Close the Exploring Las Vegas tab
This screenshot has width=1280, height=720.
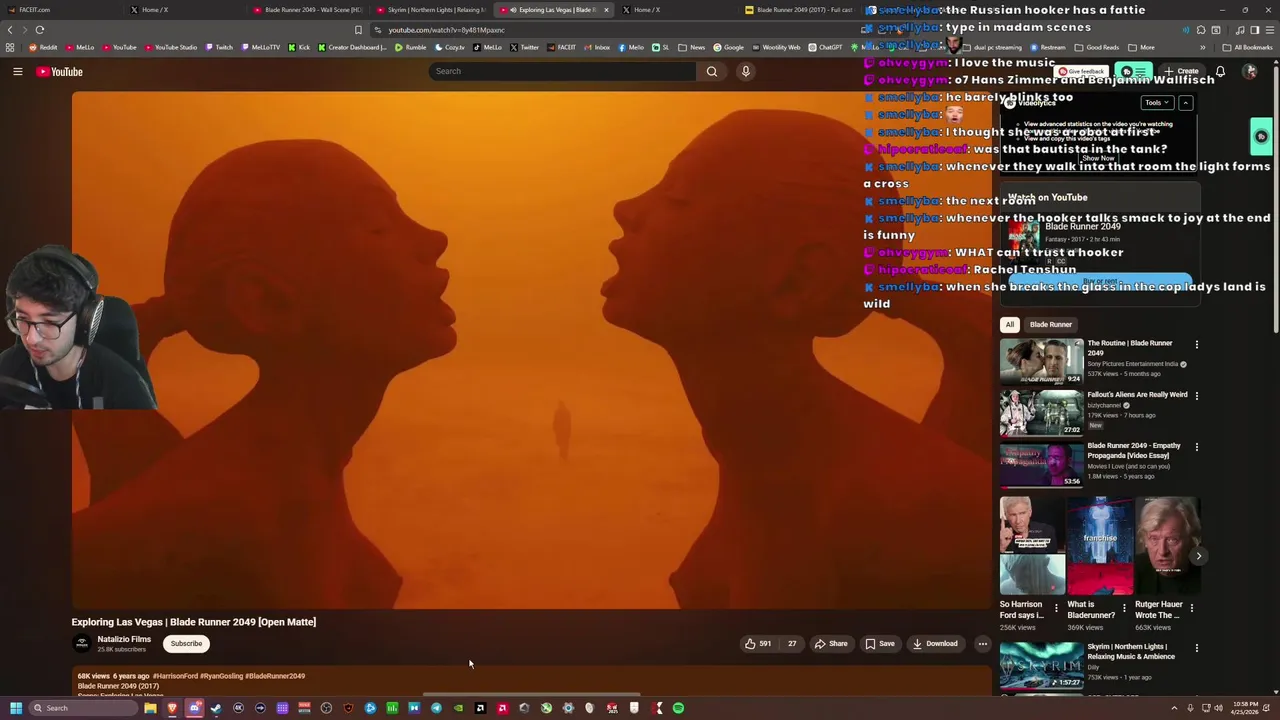point(606,10)
